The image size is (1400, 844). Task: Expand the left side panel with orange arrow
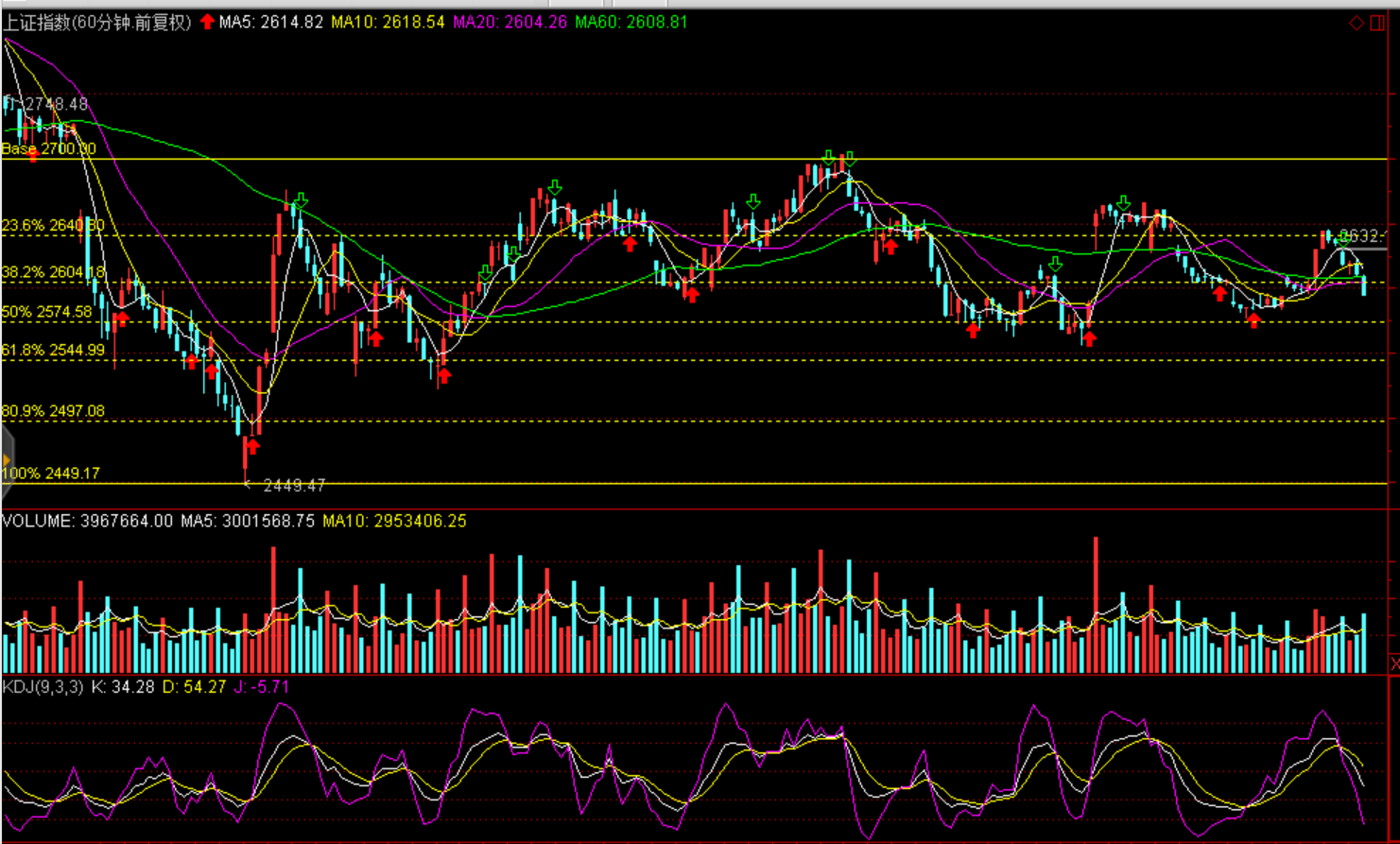click(7, 460)
